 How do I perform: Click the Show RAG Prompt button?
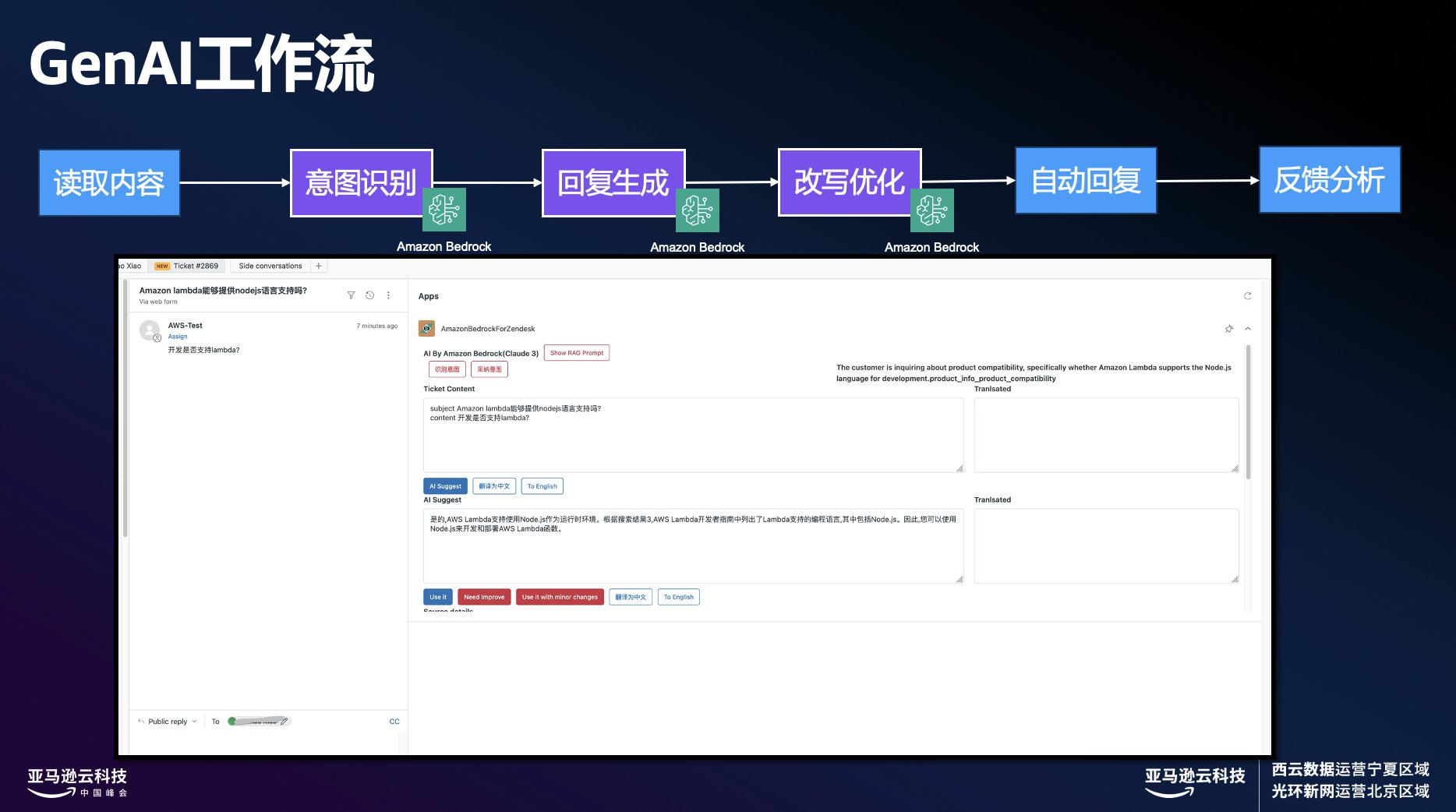click(577, 353)
